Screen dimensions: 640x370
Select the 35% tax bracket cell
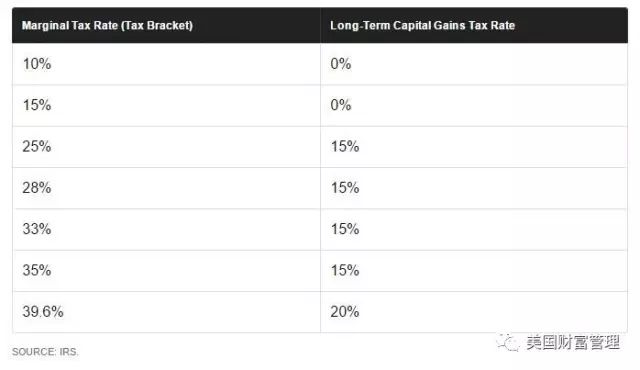(167, 271)
